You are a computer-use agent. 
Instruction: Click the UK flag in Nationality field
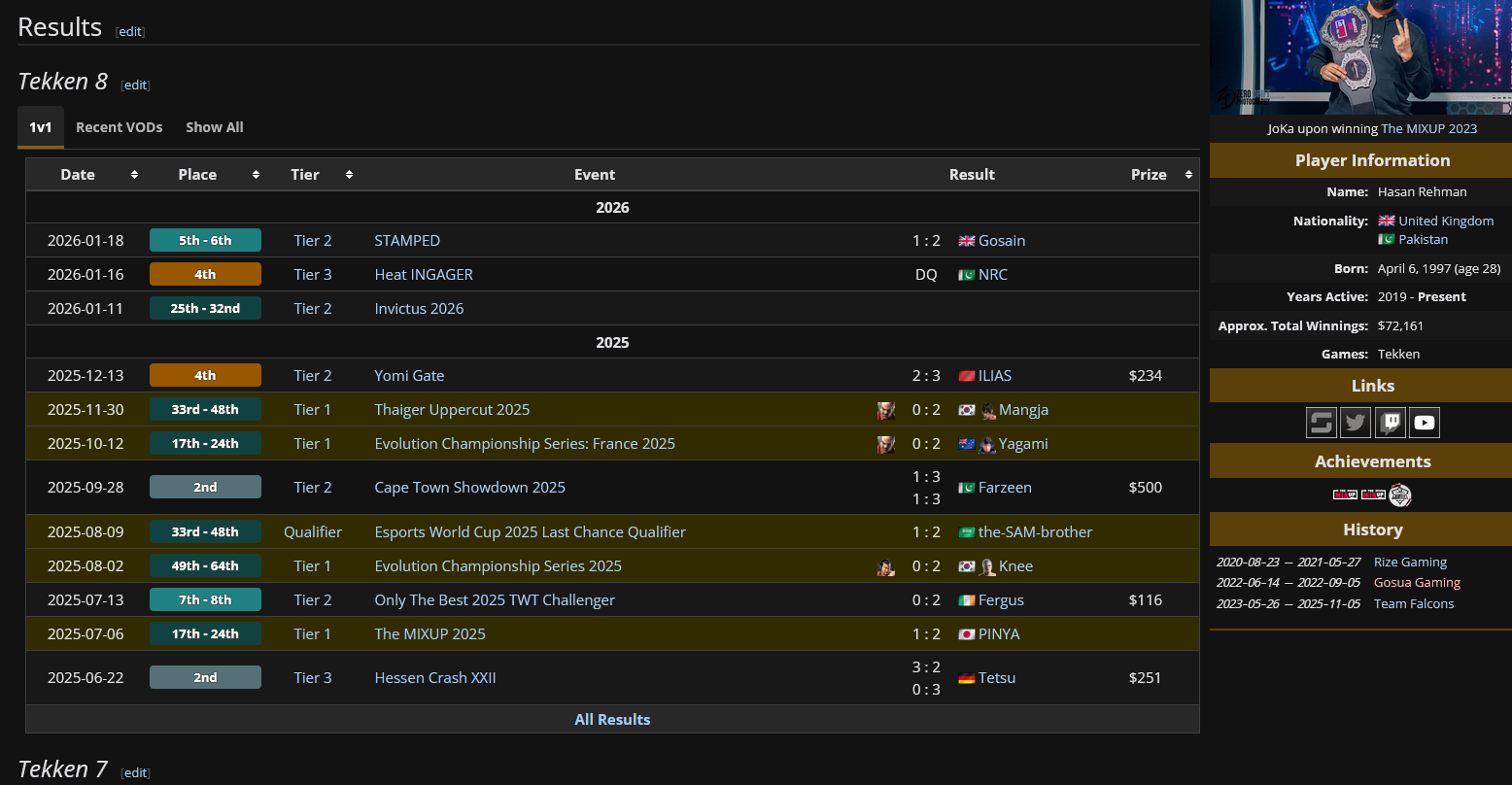(1386, 221)
